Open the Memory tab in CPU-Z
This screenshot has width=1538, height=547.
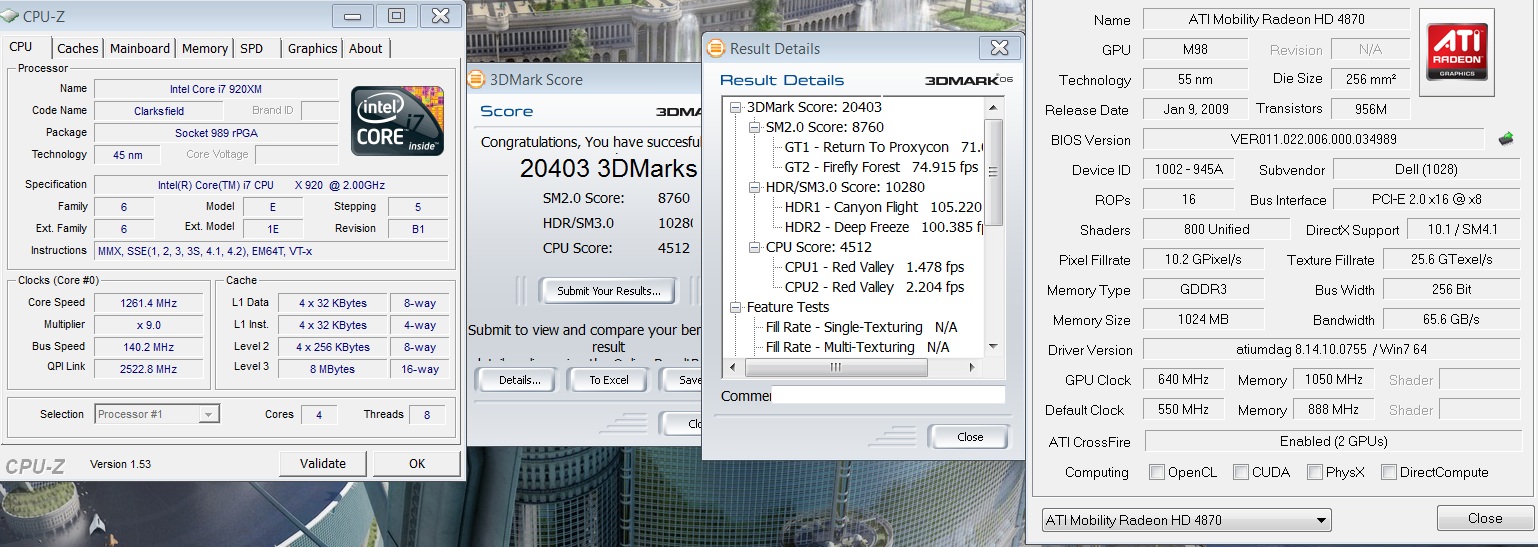[x=205, y=48]
